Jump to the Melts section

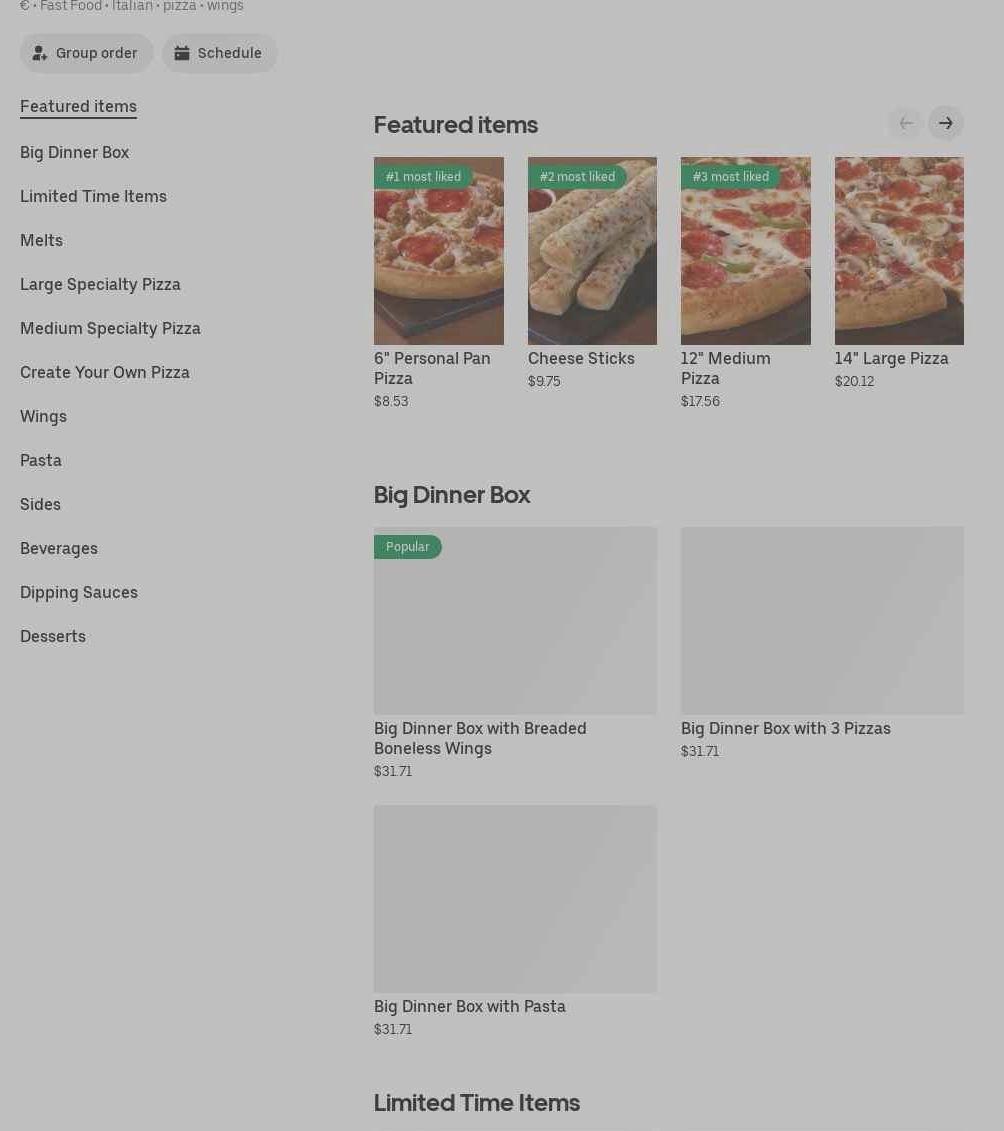(41, 240)
